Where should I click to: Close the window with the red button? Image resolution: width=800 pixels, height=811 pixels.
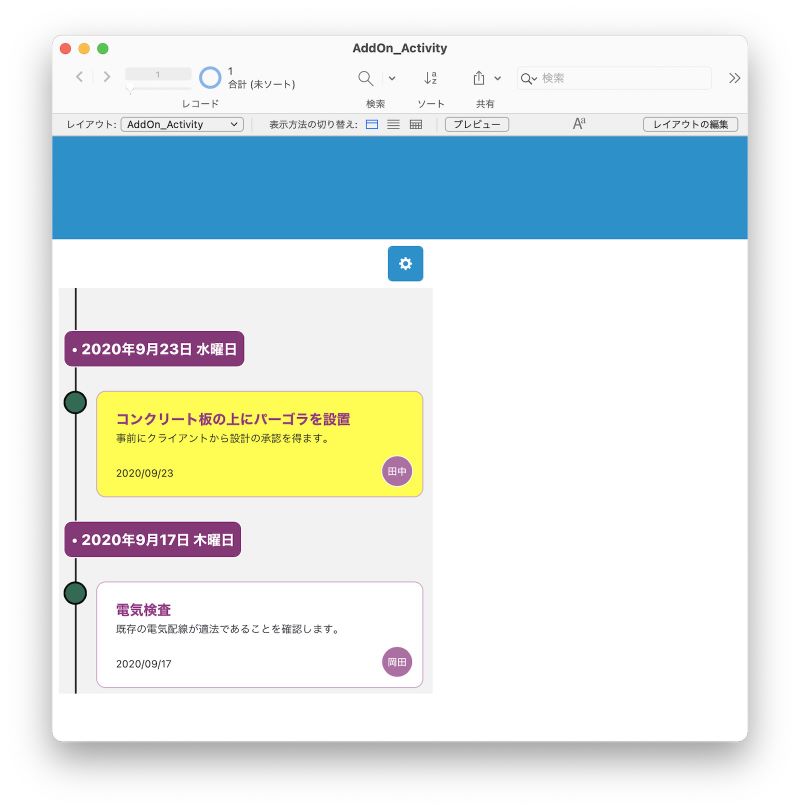(66, 48)
